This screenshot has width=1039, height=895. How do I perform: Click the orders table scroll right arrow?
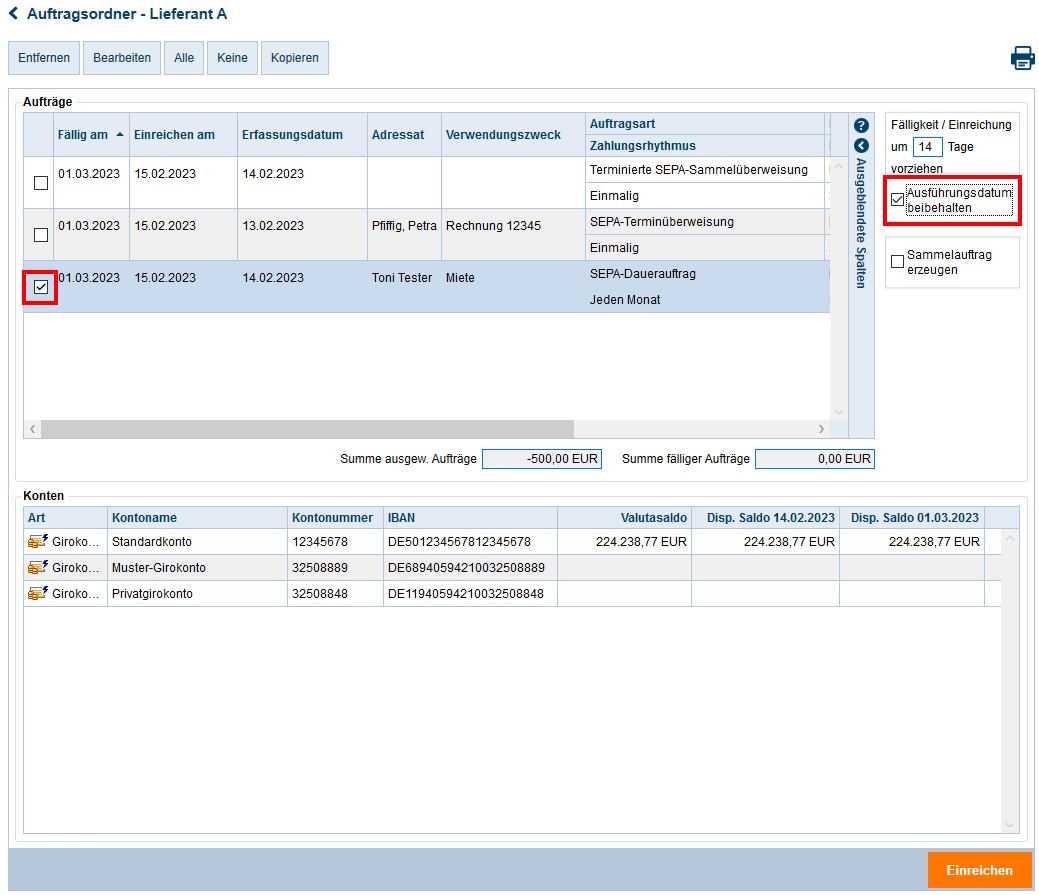coord(821,429)
